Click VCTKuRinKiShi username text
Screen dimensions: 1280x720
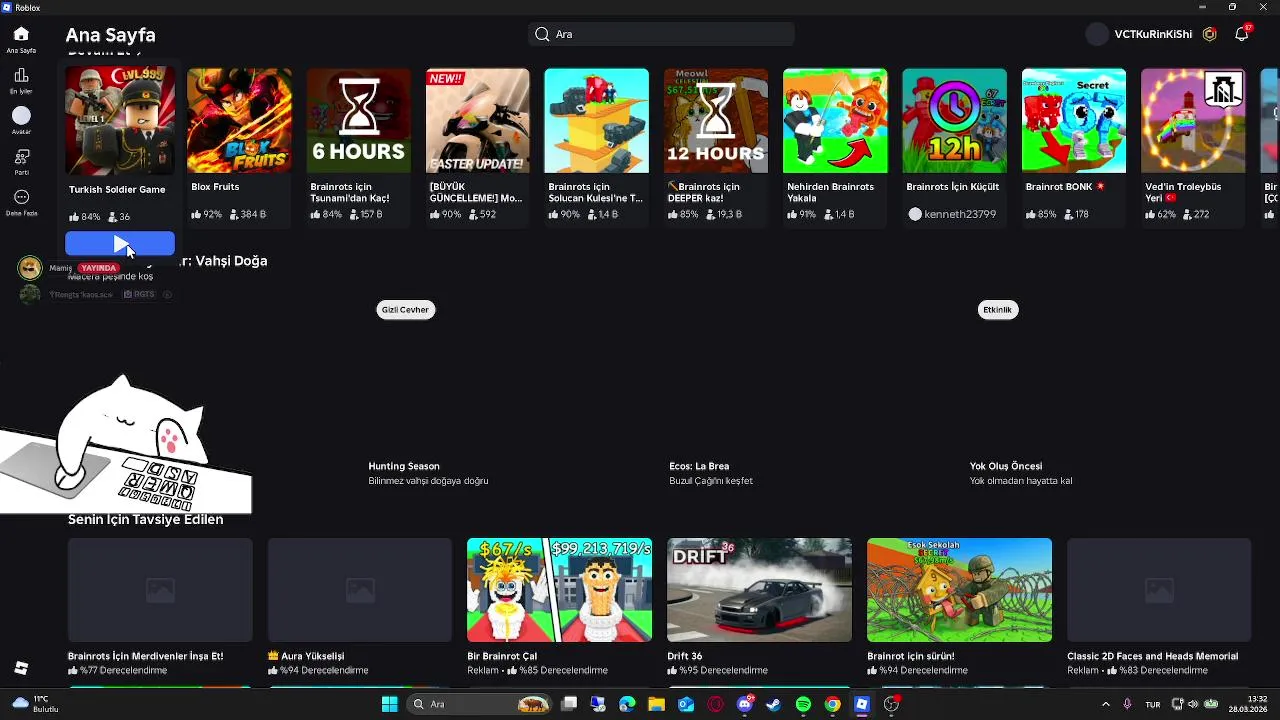(x=1153, y=34)
